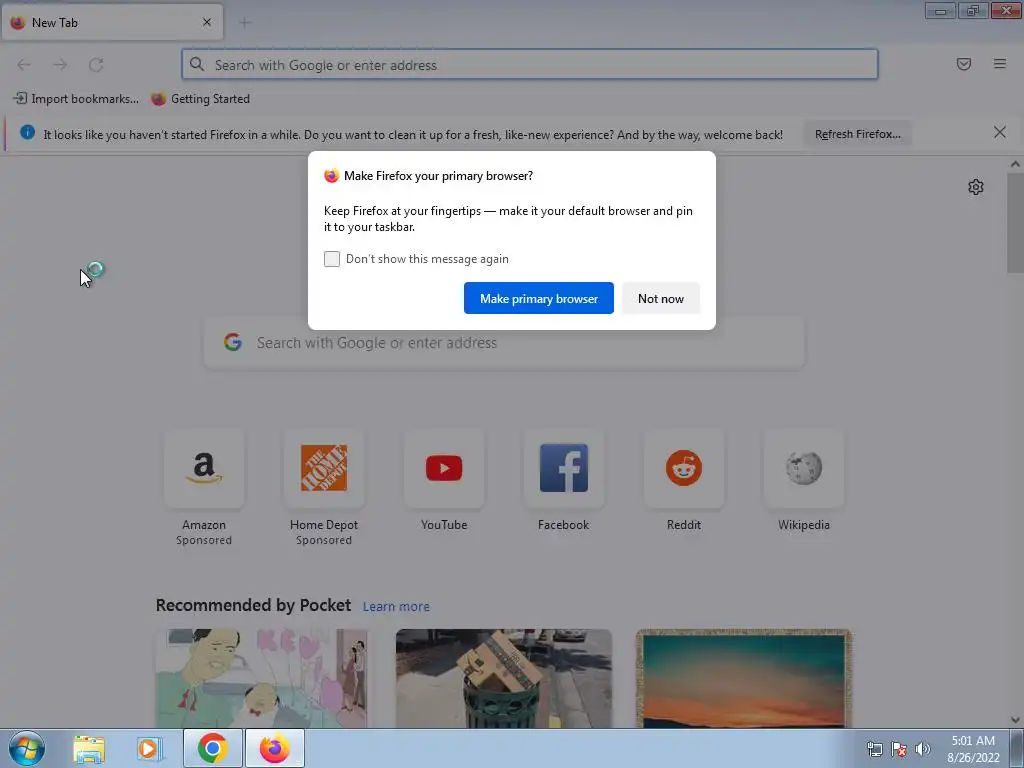The image size is (1024, 768).
Task: Click the Back navigation arrow
Action: coord(24,65)
